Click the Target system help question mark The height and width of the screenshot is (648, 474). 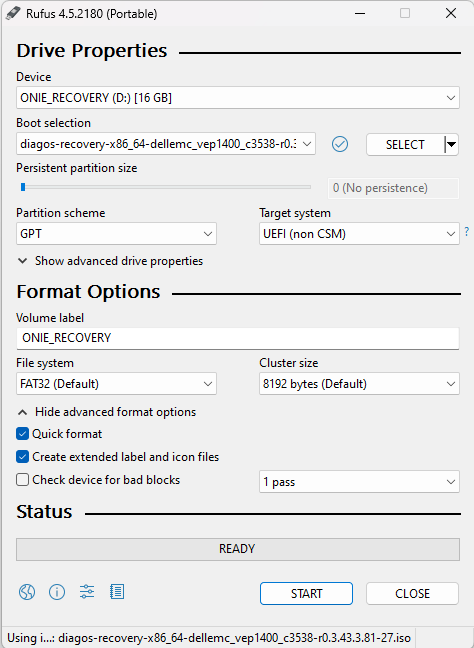point(467,231)
